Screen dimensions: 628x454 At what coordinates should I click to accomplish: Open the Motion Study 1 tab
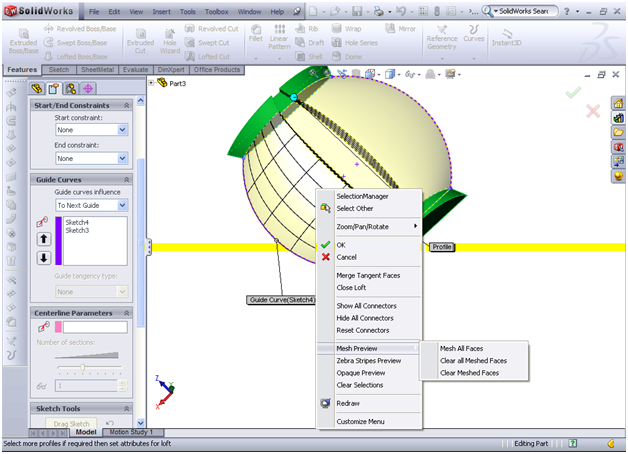(x=132, y=432)
